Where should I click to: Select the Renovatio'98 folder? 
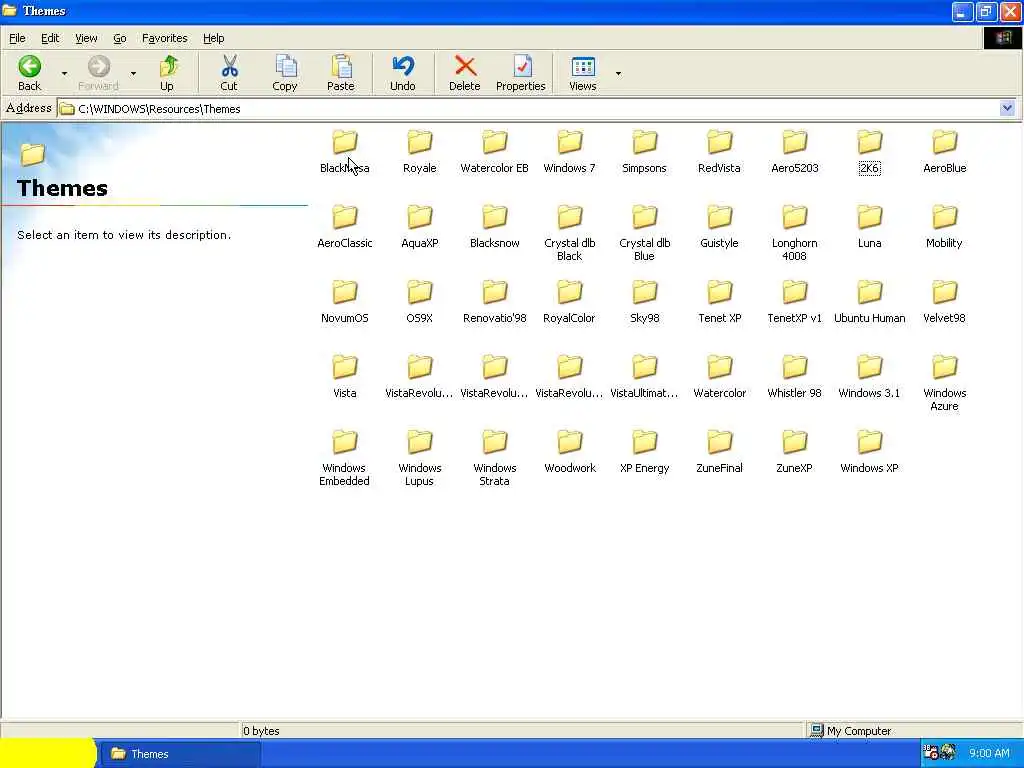(494, 302)
